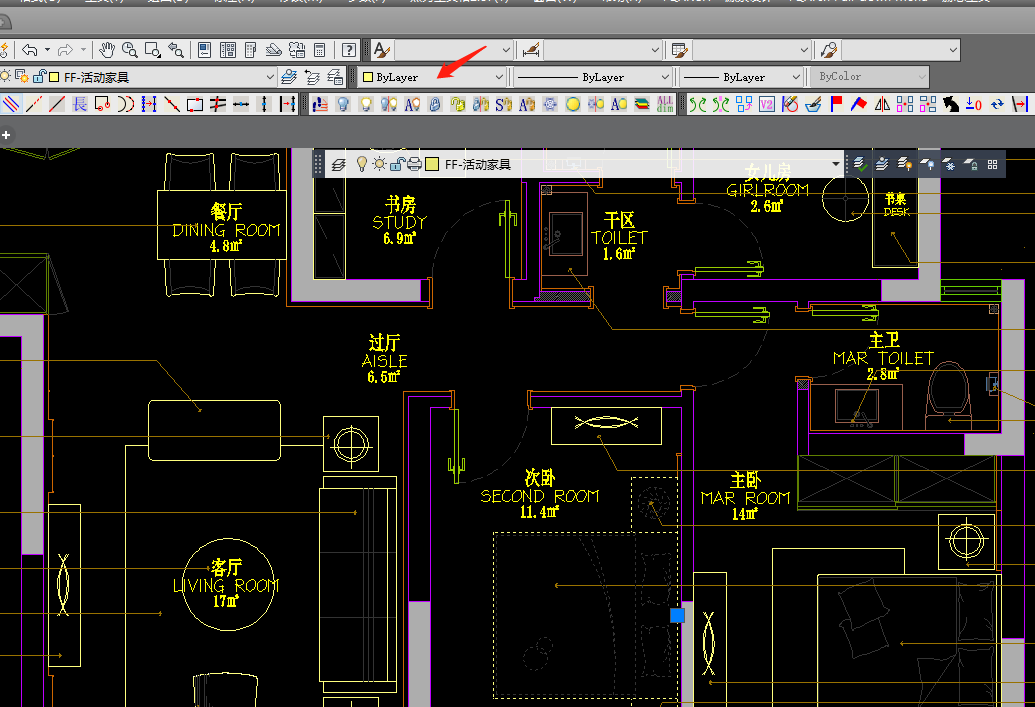This screenshot has width=1035, height=707.
Task: Expand floating FF-活动家具 layer list arrow
Action: pos(836,164)
